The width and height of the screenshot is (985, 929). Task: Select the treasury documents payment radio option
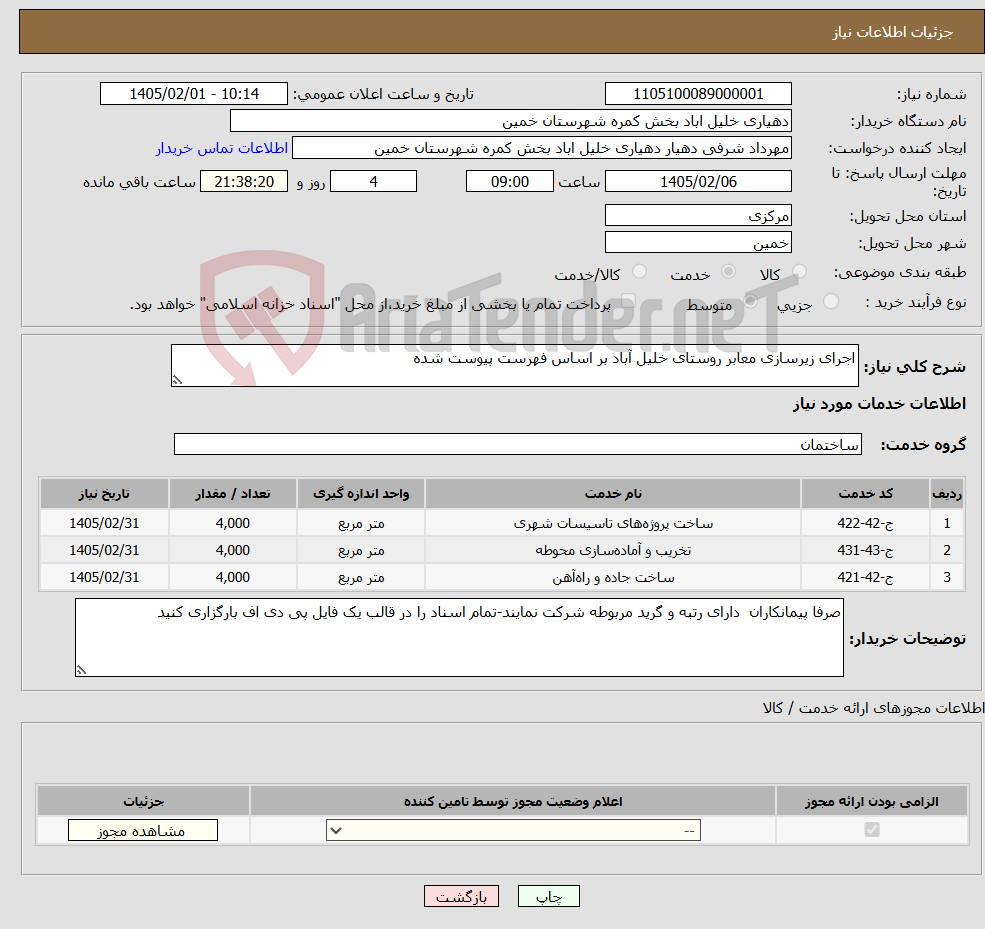pos(628,302)
